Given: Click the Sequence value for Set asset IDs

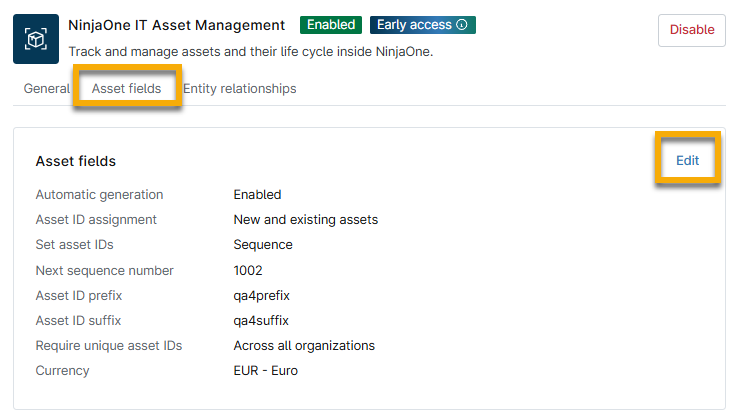Looking at the screenshot, I should 263,245.
